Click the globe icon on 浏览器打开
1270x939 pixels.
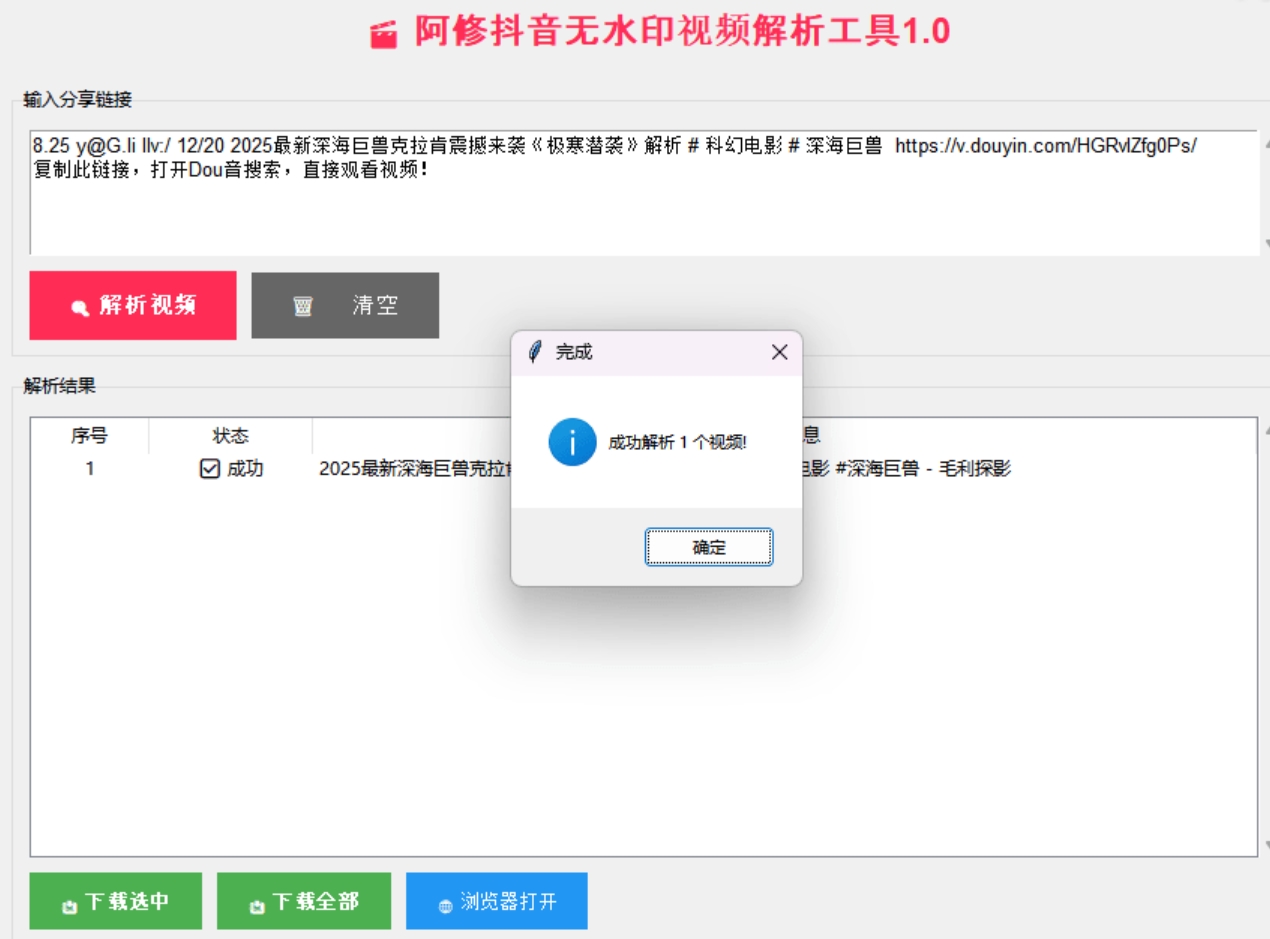pos(445,906)
